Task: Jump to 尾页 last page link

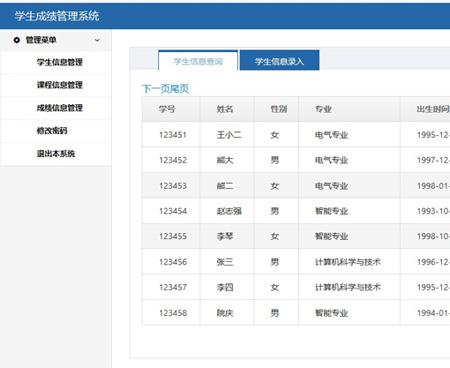Action: pyautogui.click(x=180, y=89)
